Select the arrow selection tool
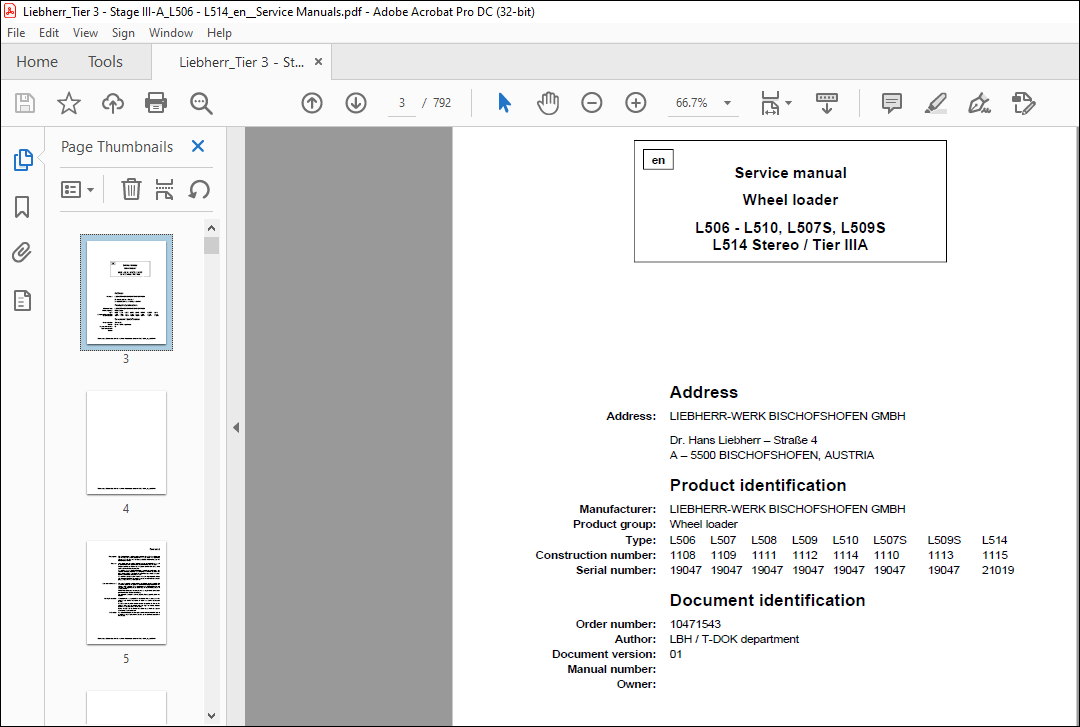The image size is (1080, 727). [x=505, y=103]
